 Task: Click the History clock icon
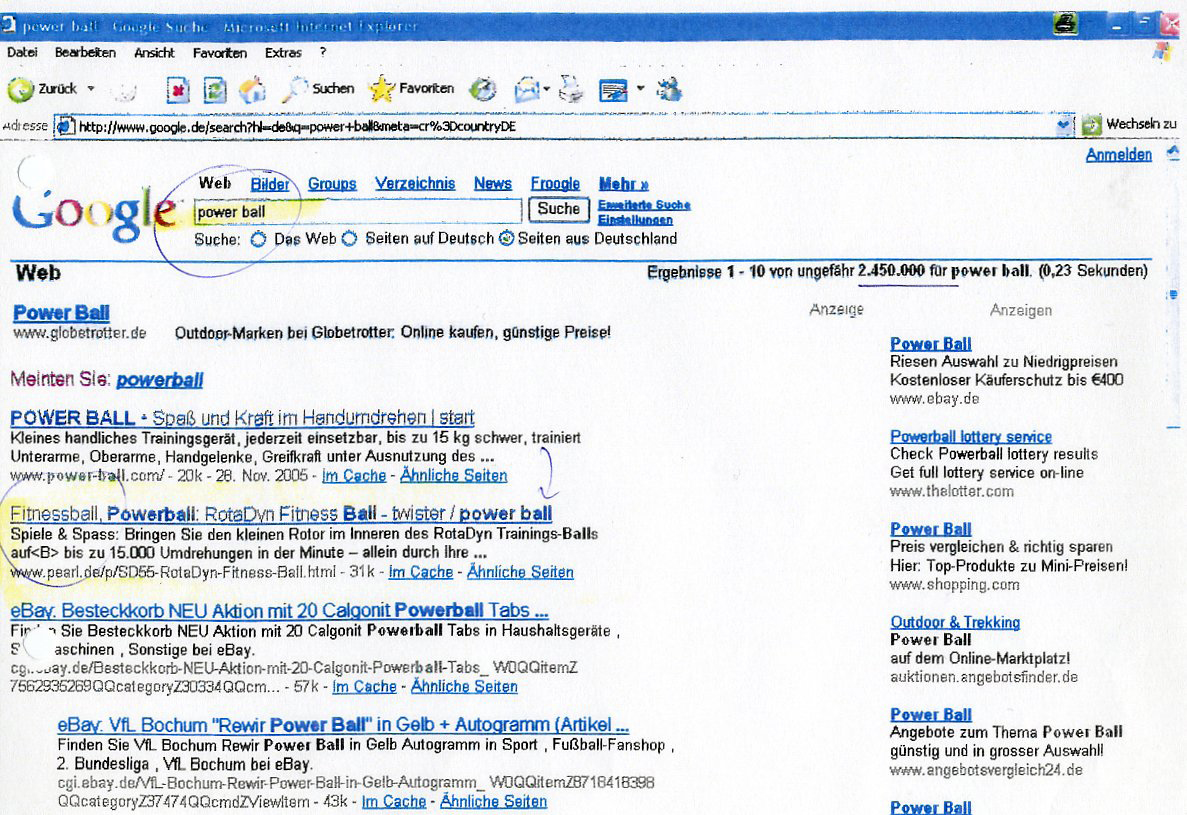[x=483, y=90]
